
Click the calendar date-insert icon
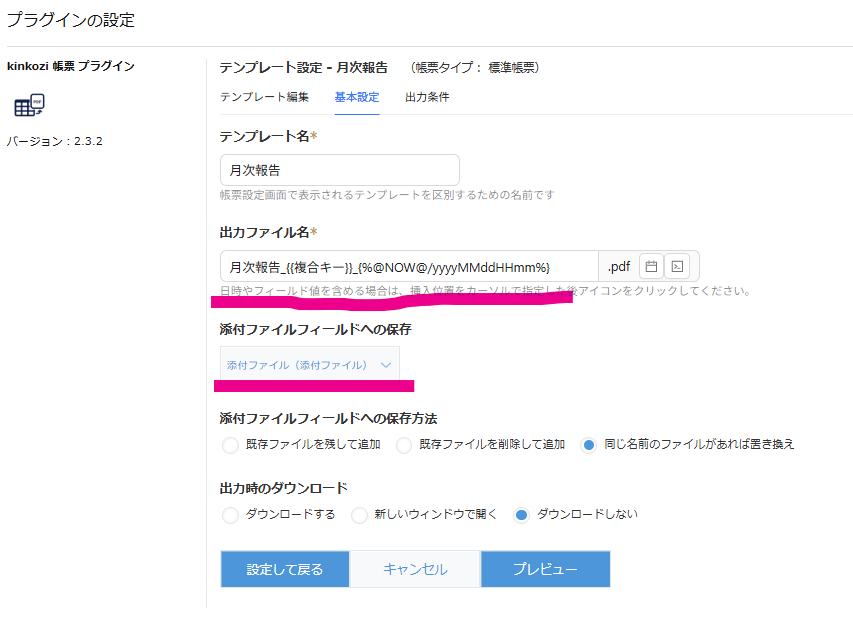651,267
